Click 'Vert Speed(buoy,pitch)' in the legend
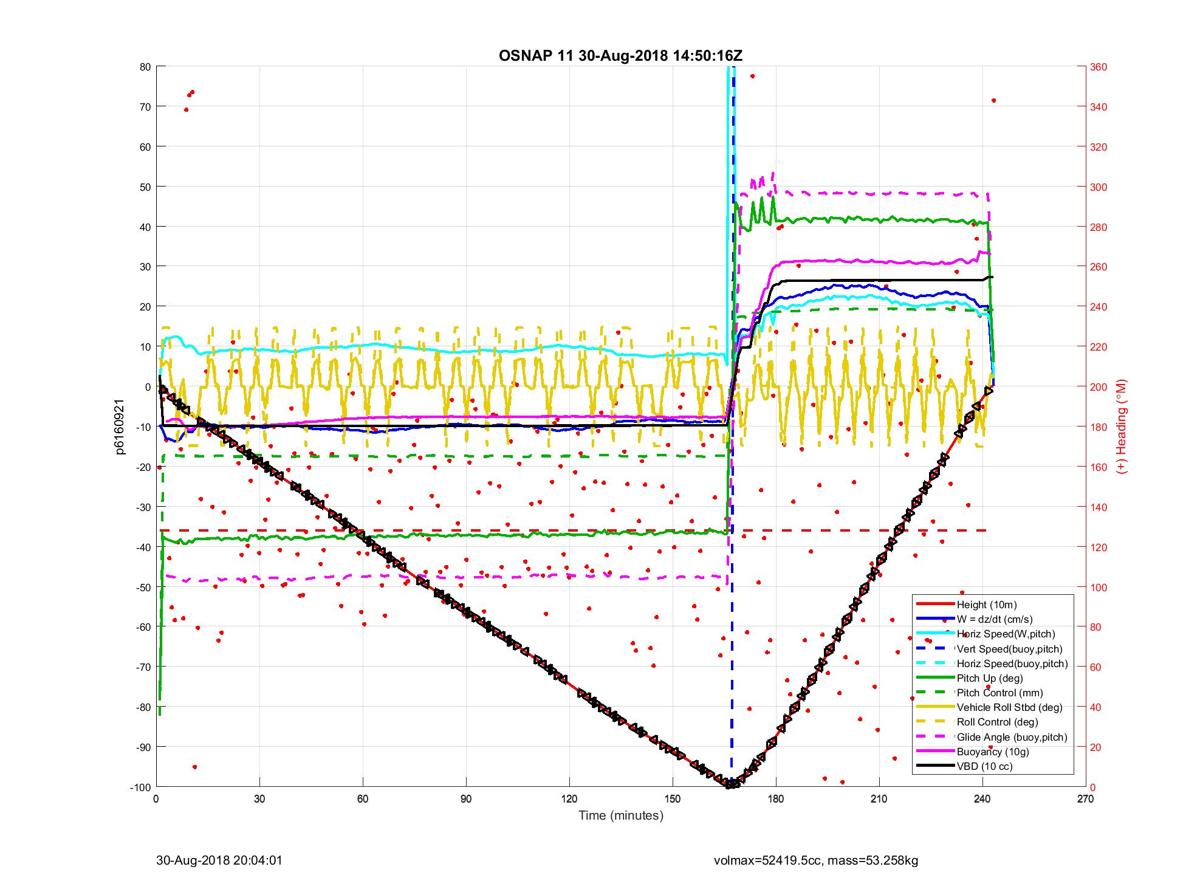Screen dimensions: 1200x885 1011,649
